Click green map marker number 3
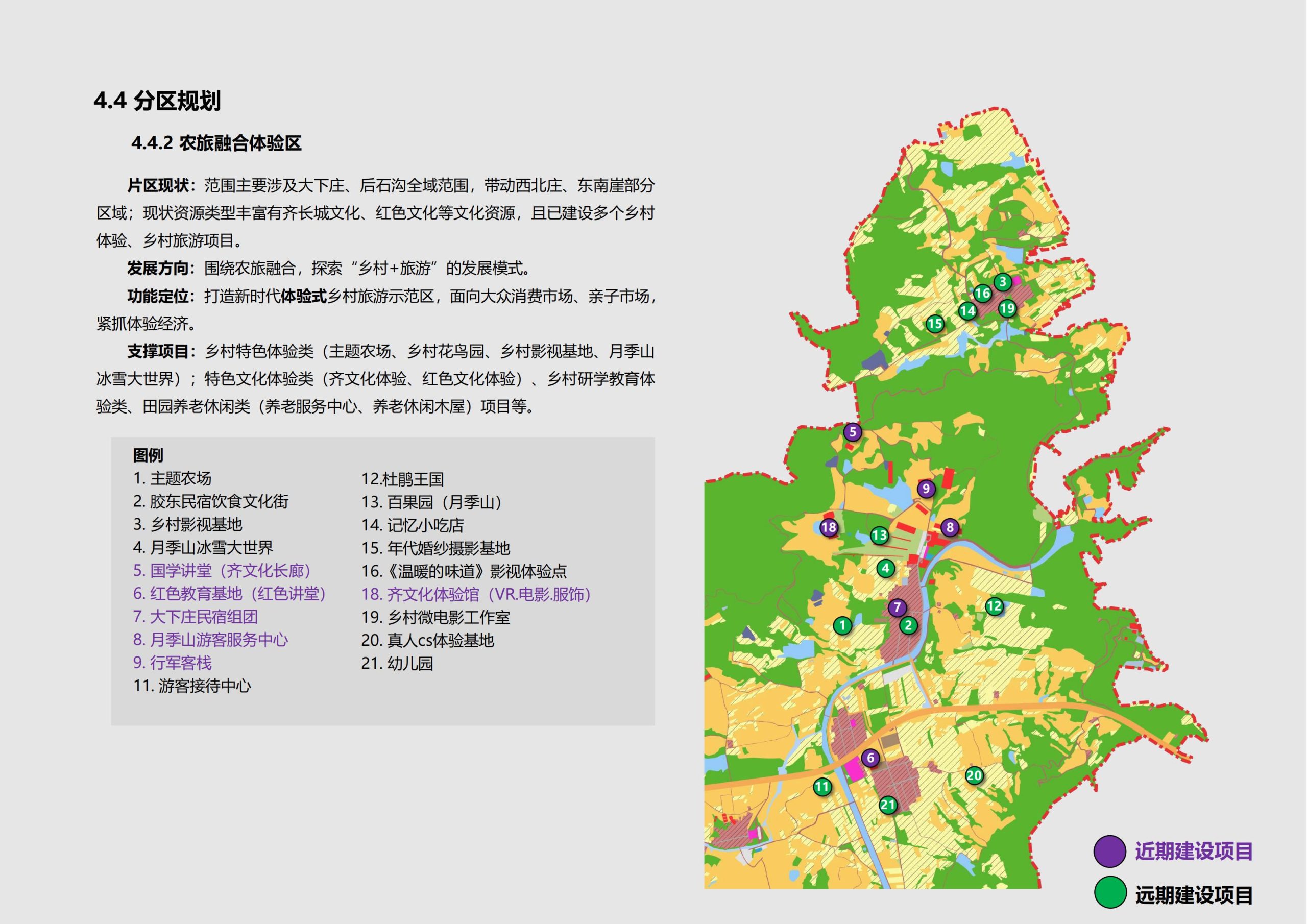Image resolution: width=1307 pixels, height=924 pixels. 1003,282
